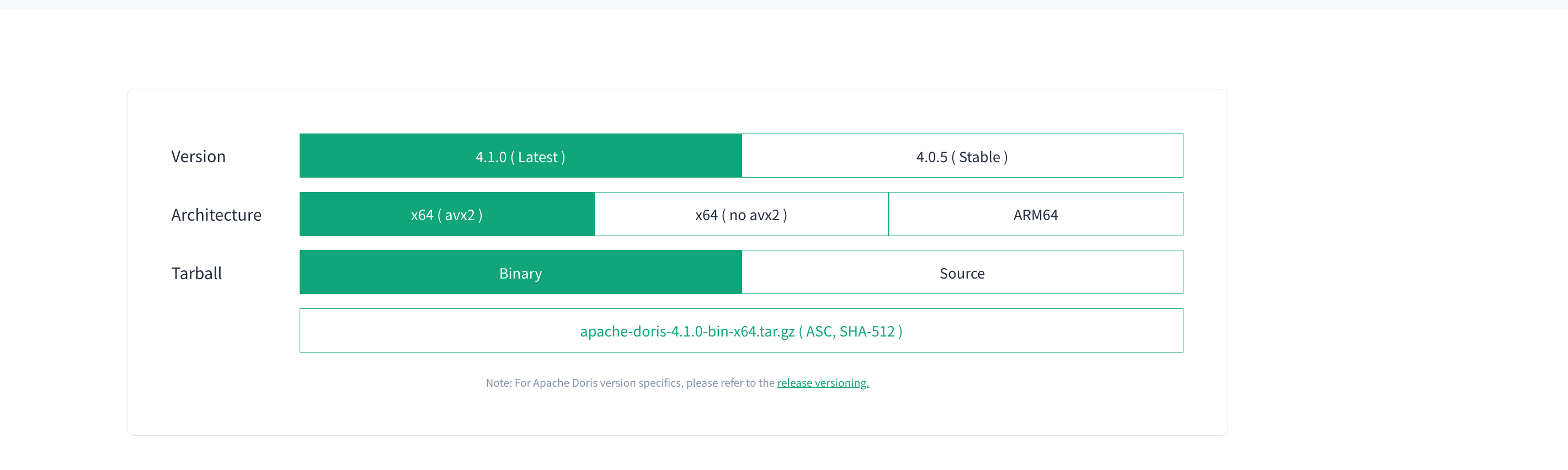This screenshot has height=470, width=1568.
Task: Choose the Binary tarball option
Action: tap(520, 272)
